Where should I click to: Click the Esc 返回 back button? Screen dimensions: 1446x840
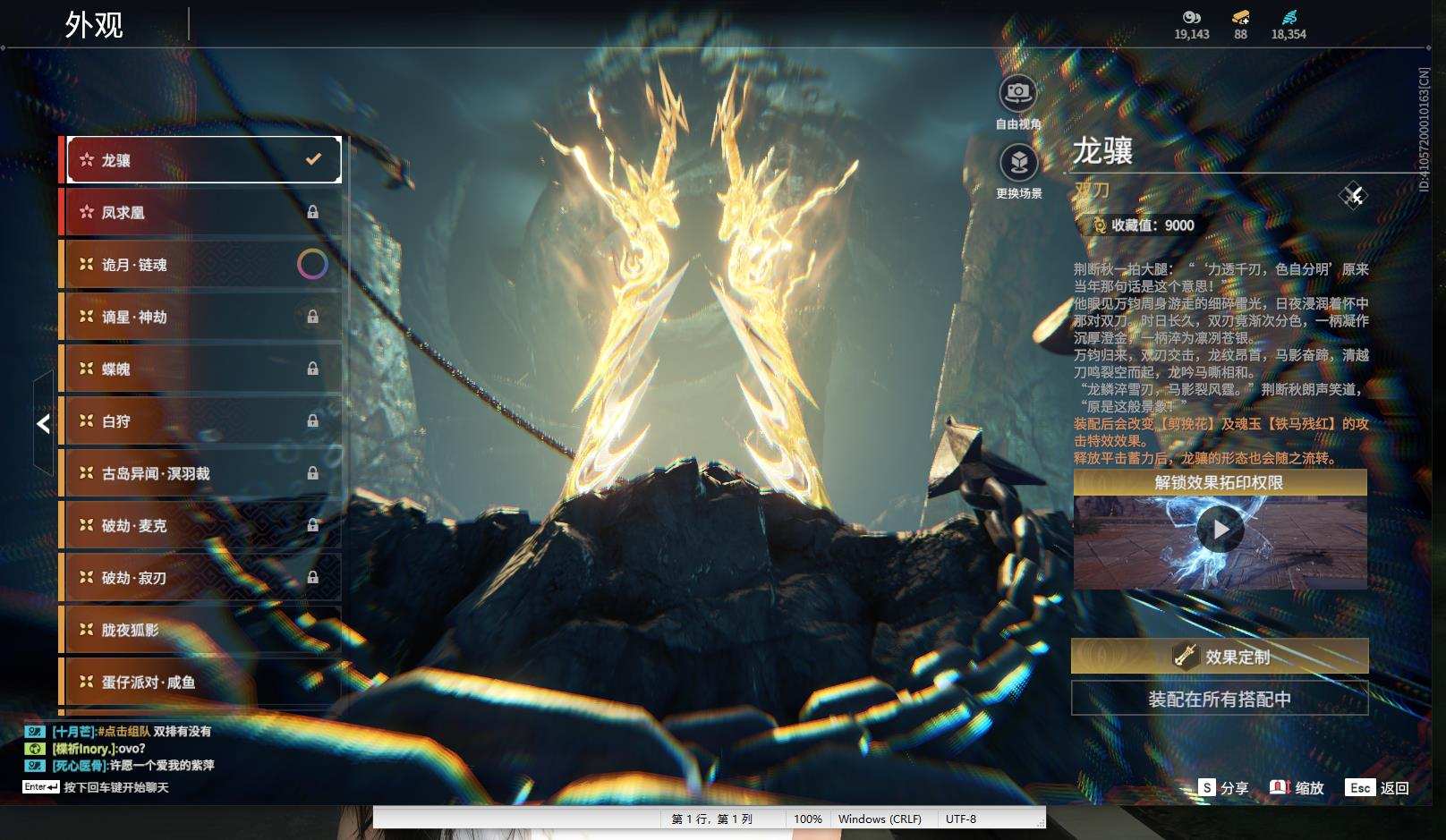coord(1378,787)
